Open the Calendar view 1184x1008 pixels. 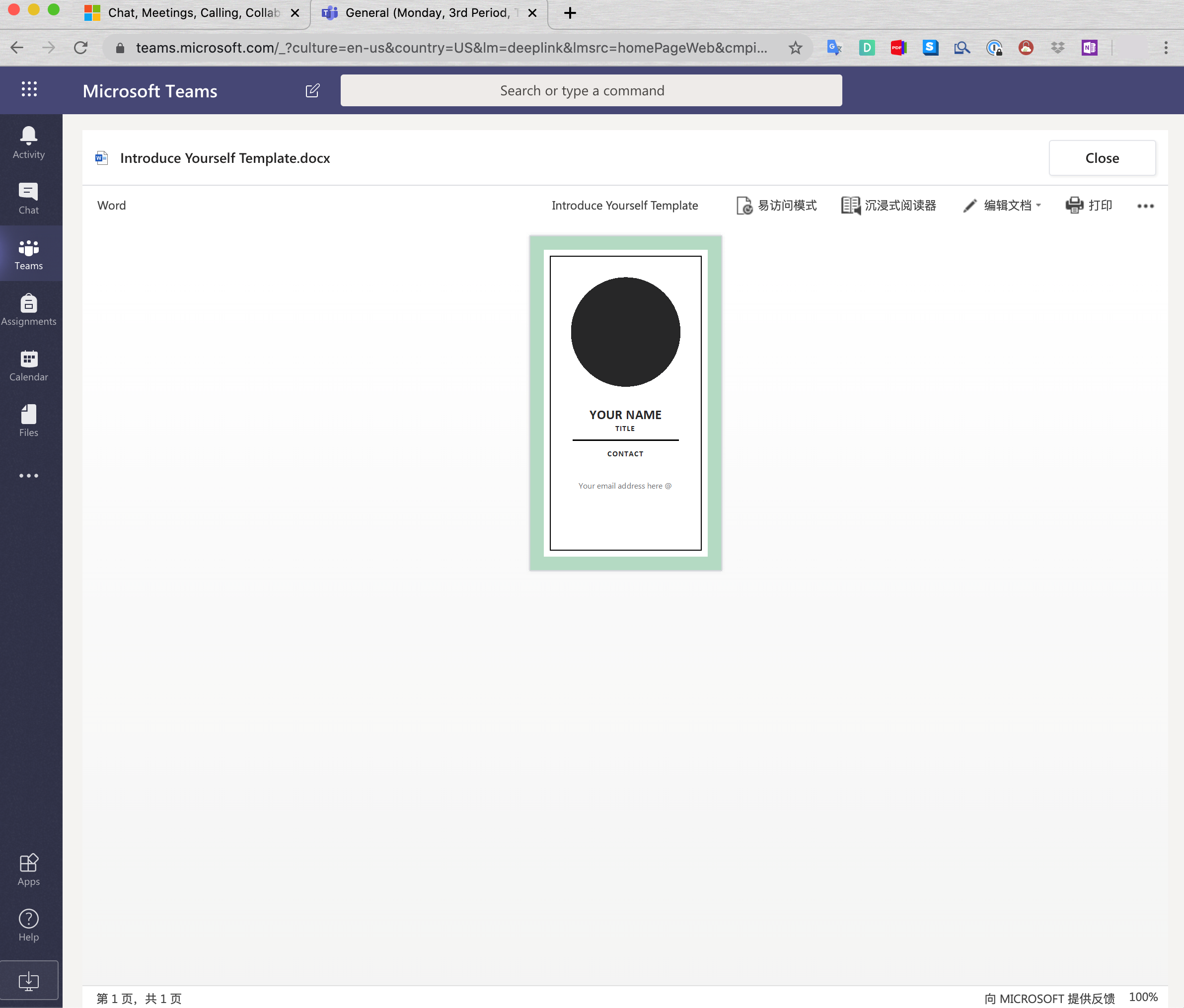tap(29, 365)
